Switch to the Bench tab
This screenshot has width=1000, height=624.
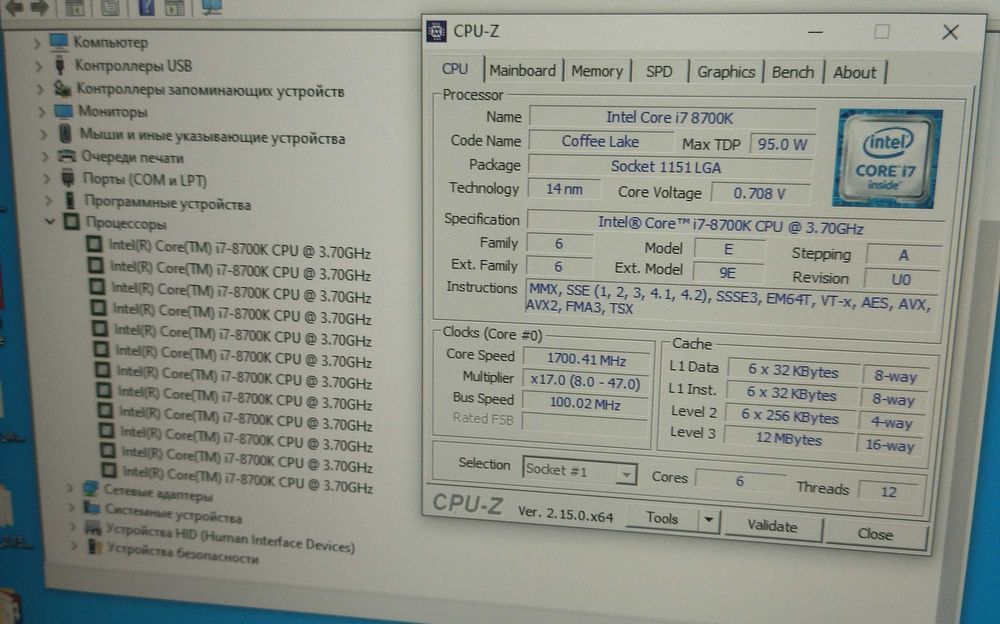click(793, 72)
